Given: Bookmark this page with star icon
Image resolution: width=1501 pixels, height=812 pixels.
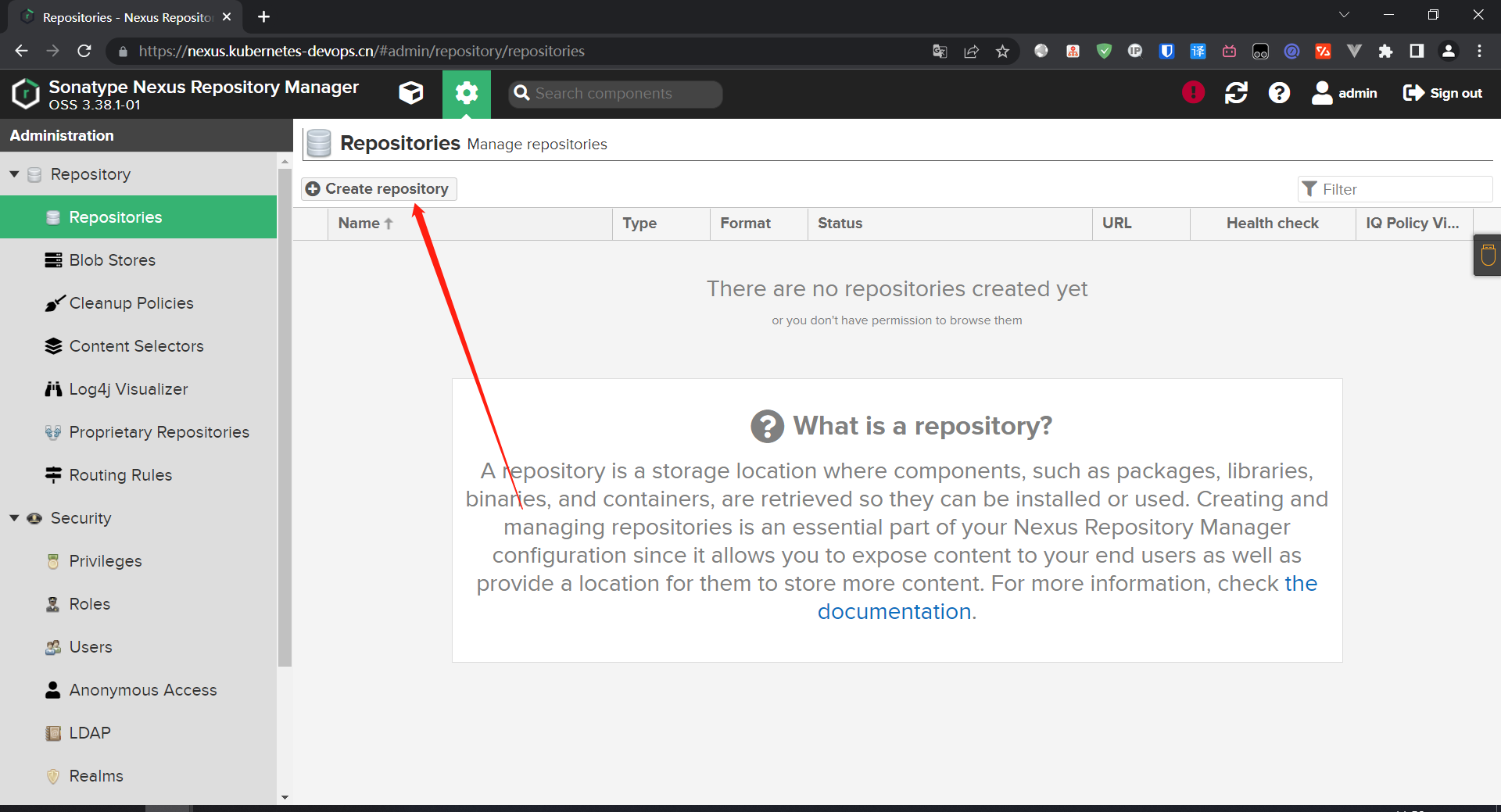Looking at the screenshot, I should coord(1002,52).
